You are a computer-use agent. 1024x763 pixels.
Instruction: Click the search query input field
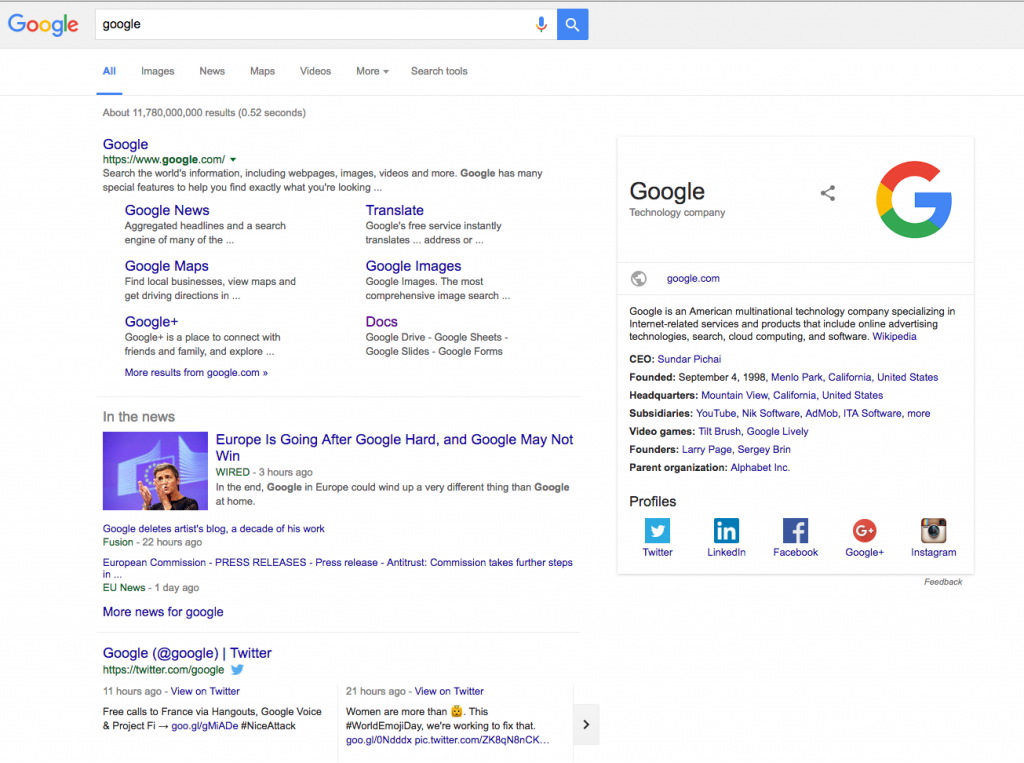click(x=313, y=24)
